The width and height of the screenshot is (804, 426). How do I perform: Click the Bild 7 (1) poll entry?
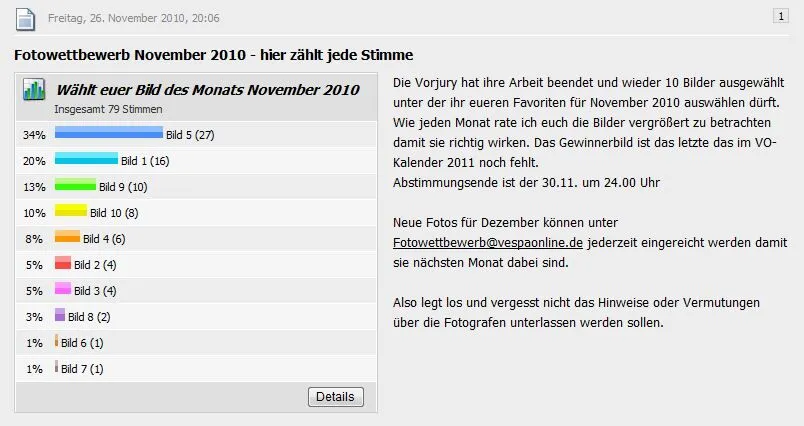tap(82, 368)
